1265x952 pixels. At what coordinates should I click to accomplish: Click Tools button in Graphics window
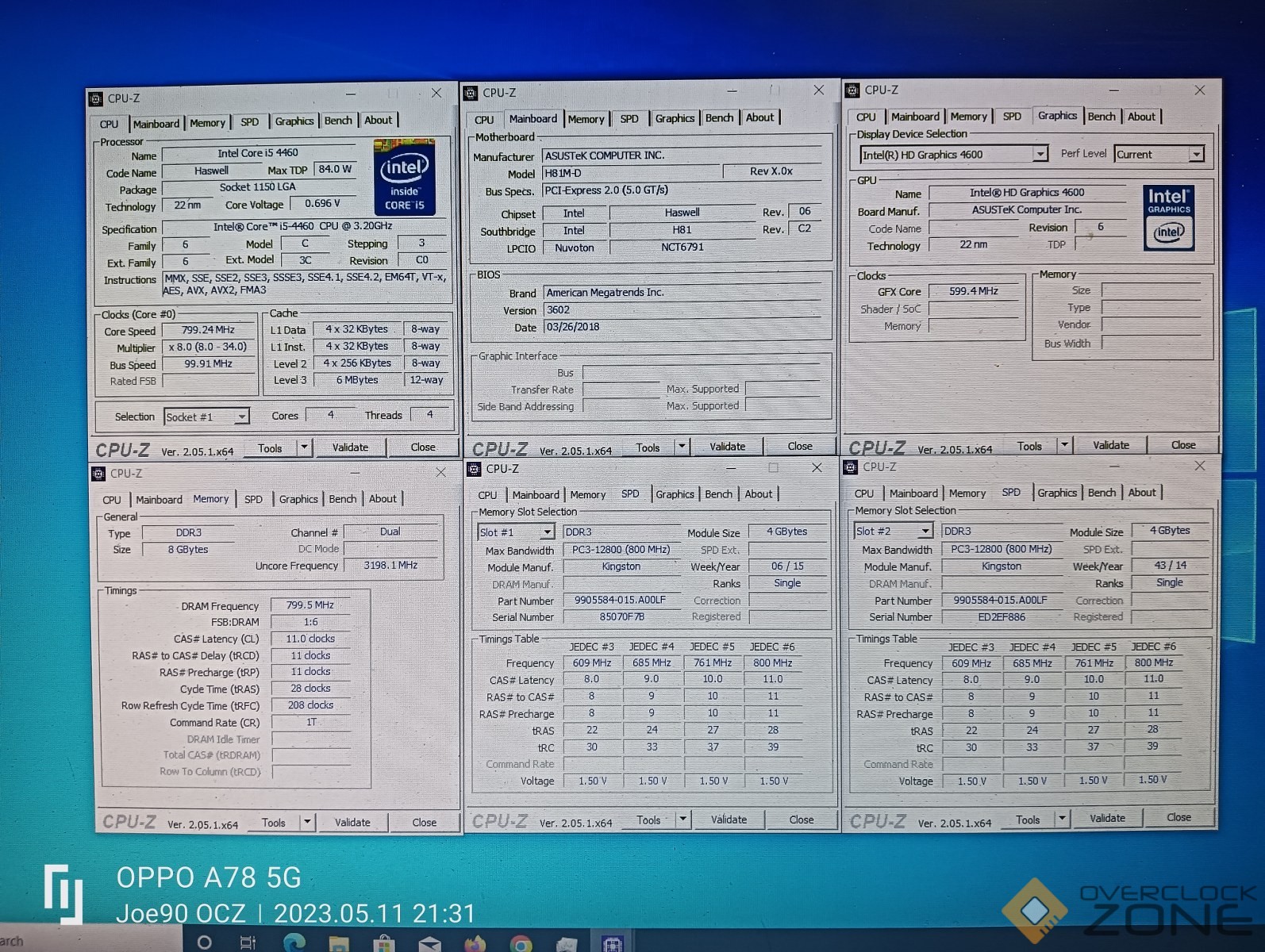[x=1029, y=447]
